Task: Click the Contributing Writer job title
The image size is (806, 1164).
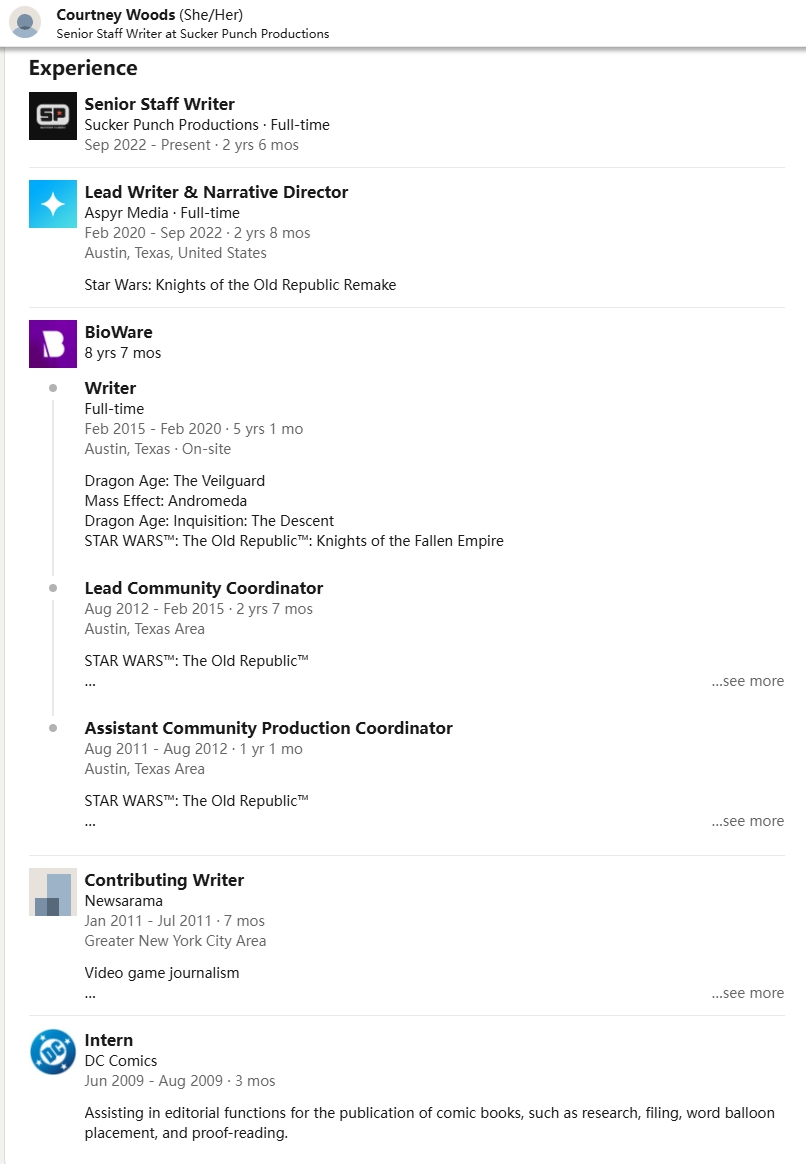Action: (164, 880)
